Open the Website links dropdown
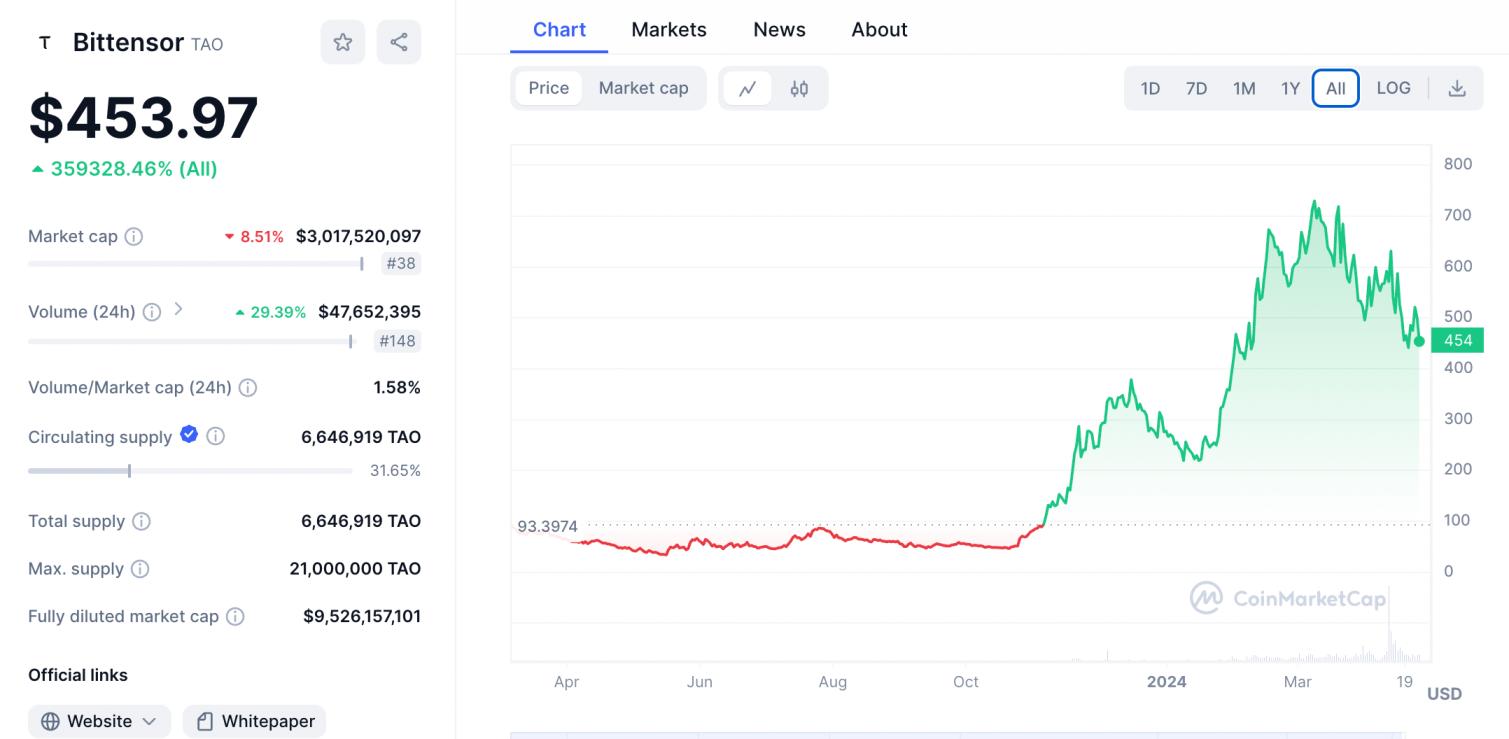Image resolution: width=1509 pixels, height=739 pixels. [99, 721]
